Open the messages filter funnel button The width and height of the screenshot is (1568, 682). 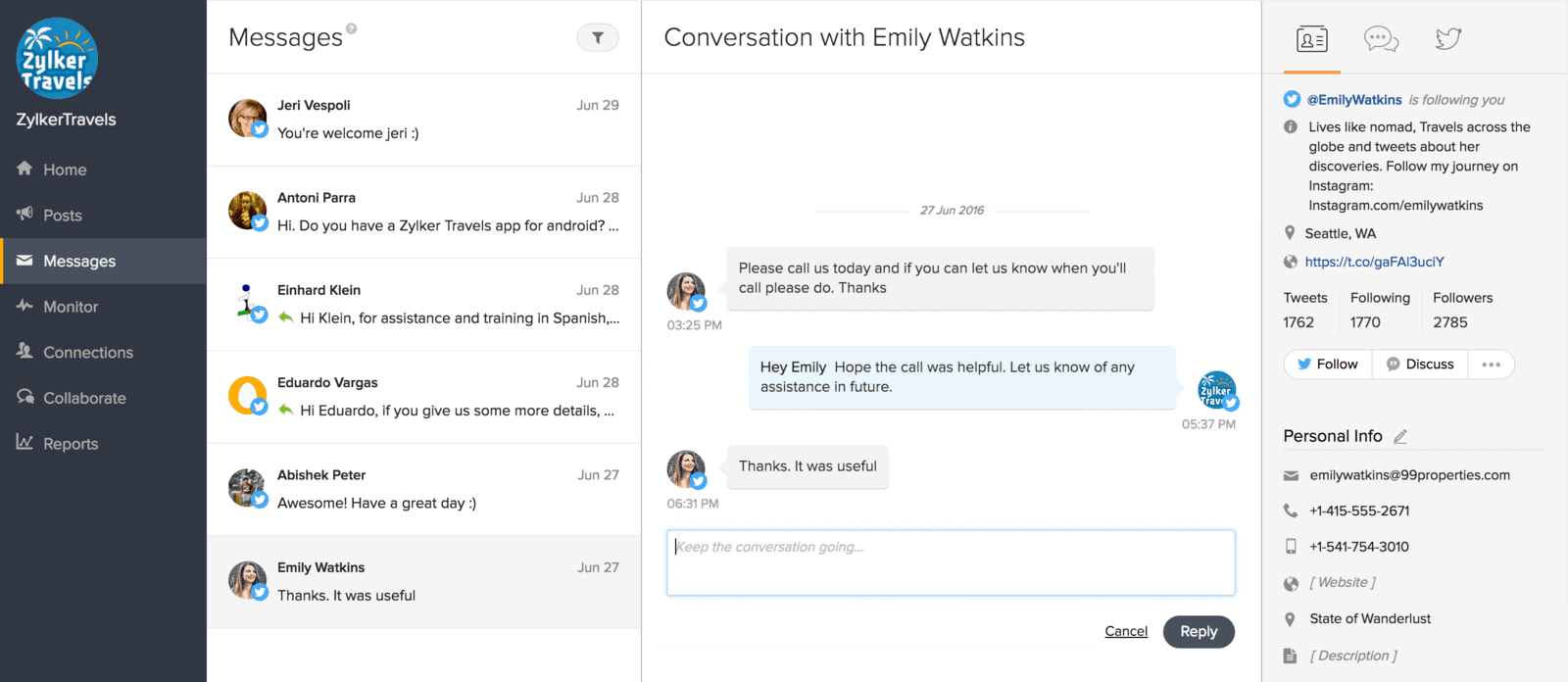click(598, 37)
